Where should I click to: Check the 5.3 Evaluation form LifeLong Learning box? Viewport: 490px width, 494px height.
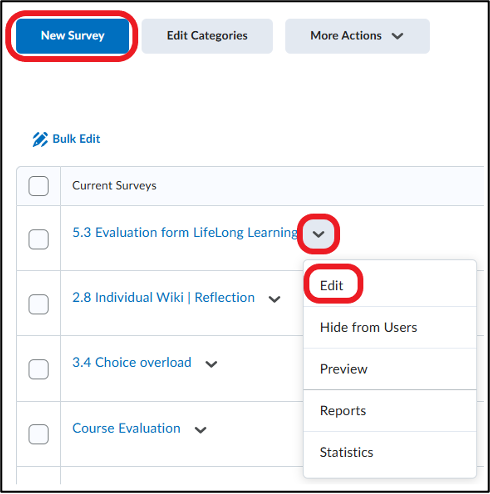39,239
